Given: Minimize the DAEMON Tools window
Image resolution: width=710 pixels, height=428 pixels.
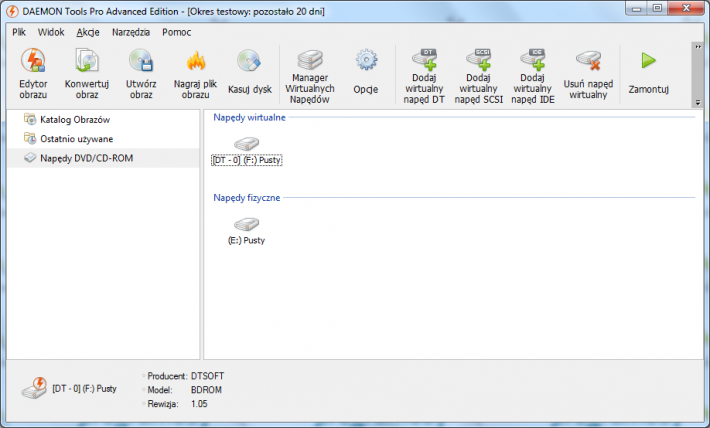Looking at the screenshot, I should (637, 8).
